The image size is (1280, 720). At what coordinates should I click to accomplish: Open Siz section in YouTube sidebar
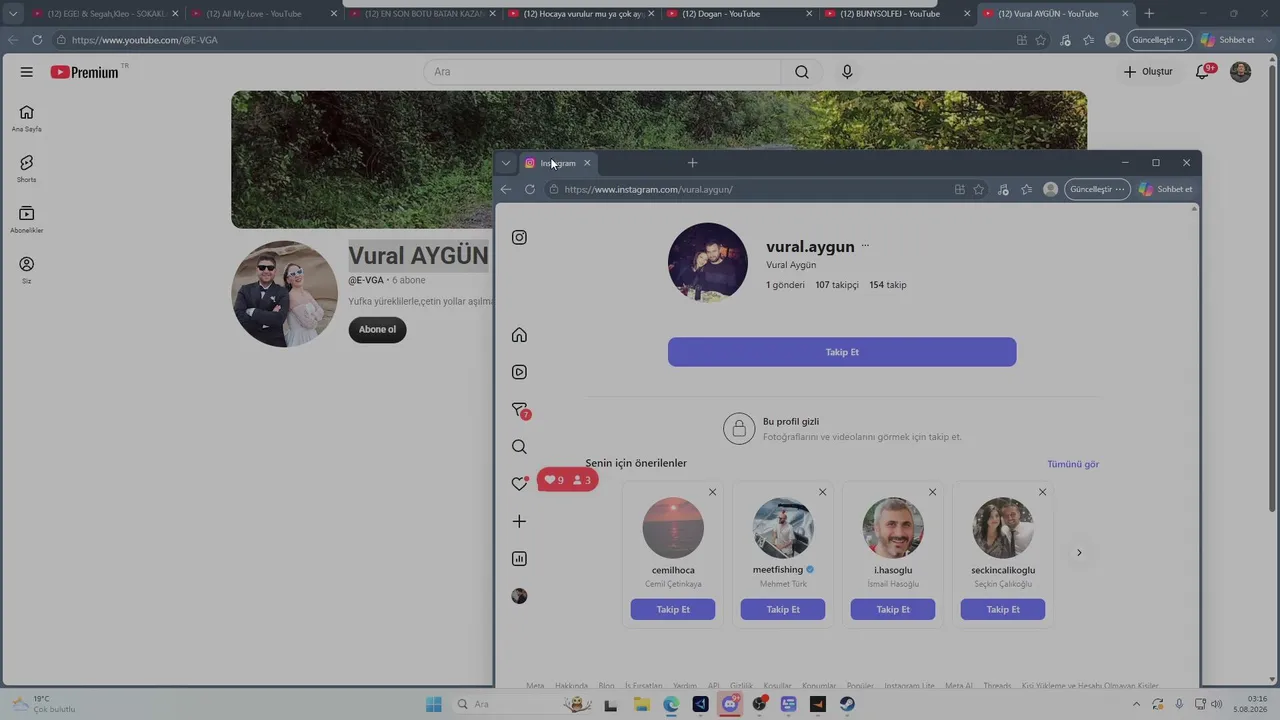27,270
